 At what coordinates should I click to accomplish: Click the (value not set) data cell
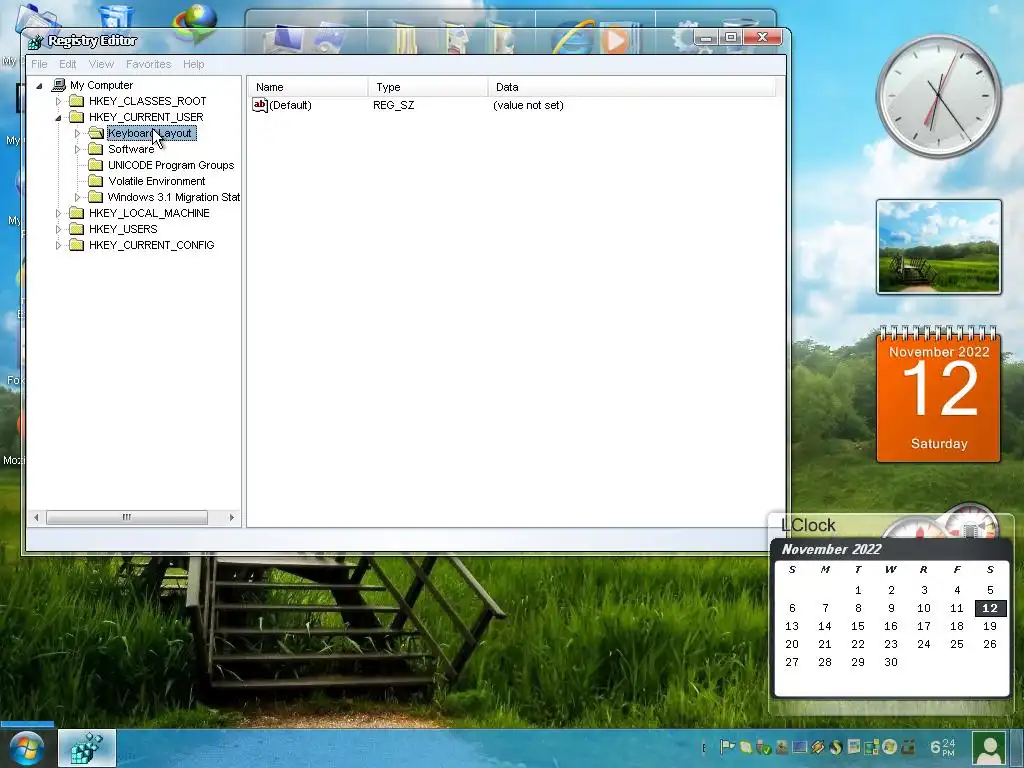[528, 105]
